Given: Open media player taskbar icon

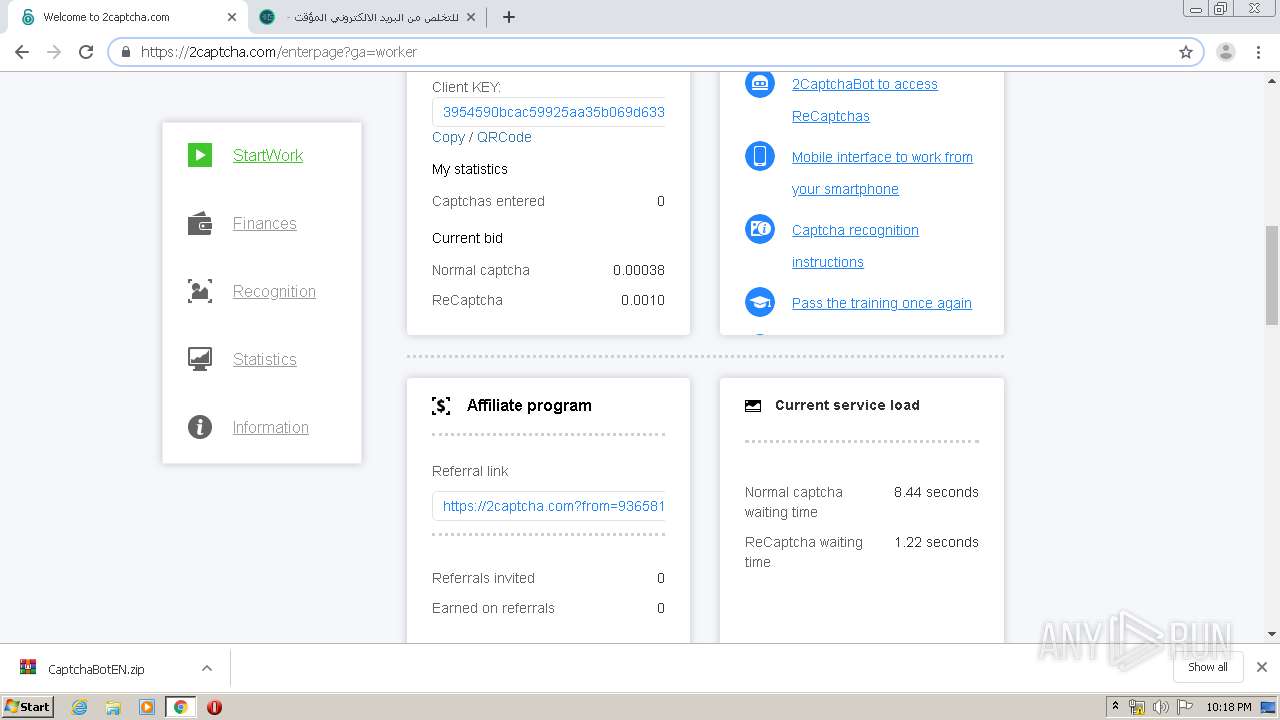Looking at the screenshot, I should (x=147, y=707).
